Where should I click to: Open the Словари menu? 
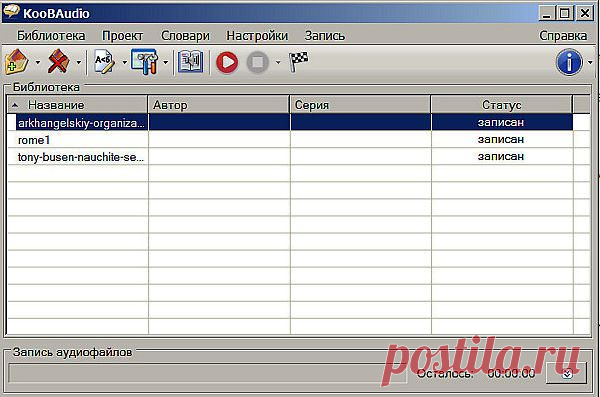185,36
